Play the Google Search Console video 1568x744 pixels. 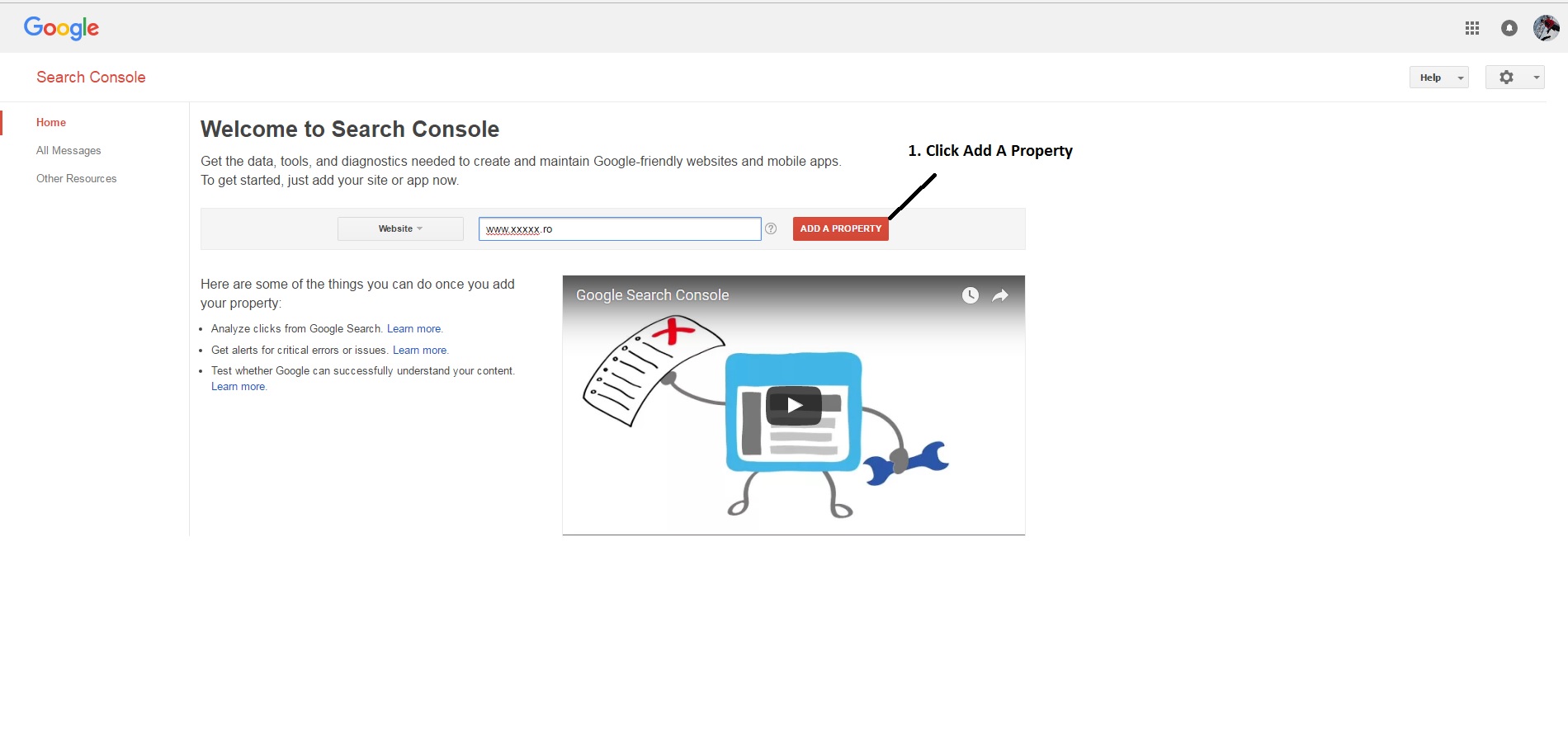(794, 405)
